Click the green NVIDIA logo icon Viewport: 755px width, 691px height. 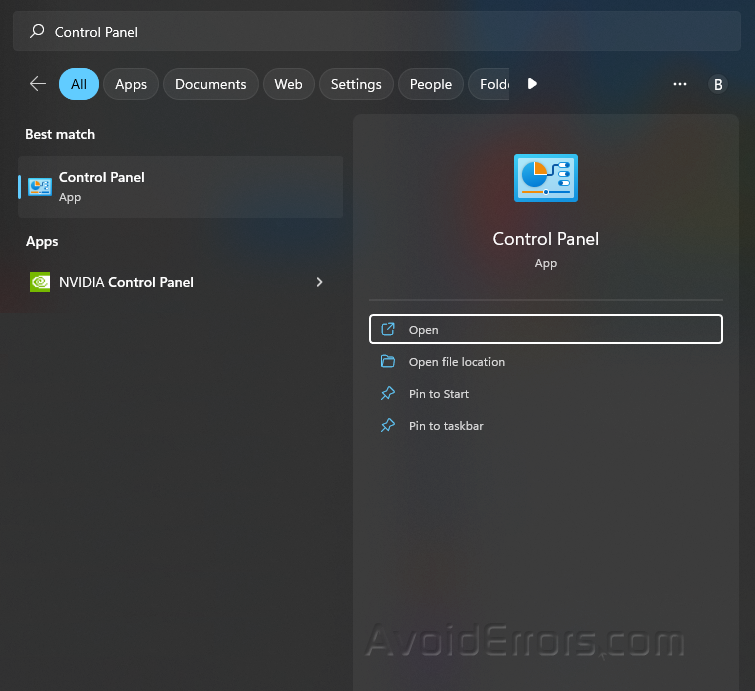(x=40, y=282)
